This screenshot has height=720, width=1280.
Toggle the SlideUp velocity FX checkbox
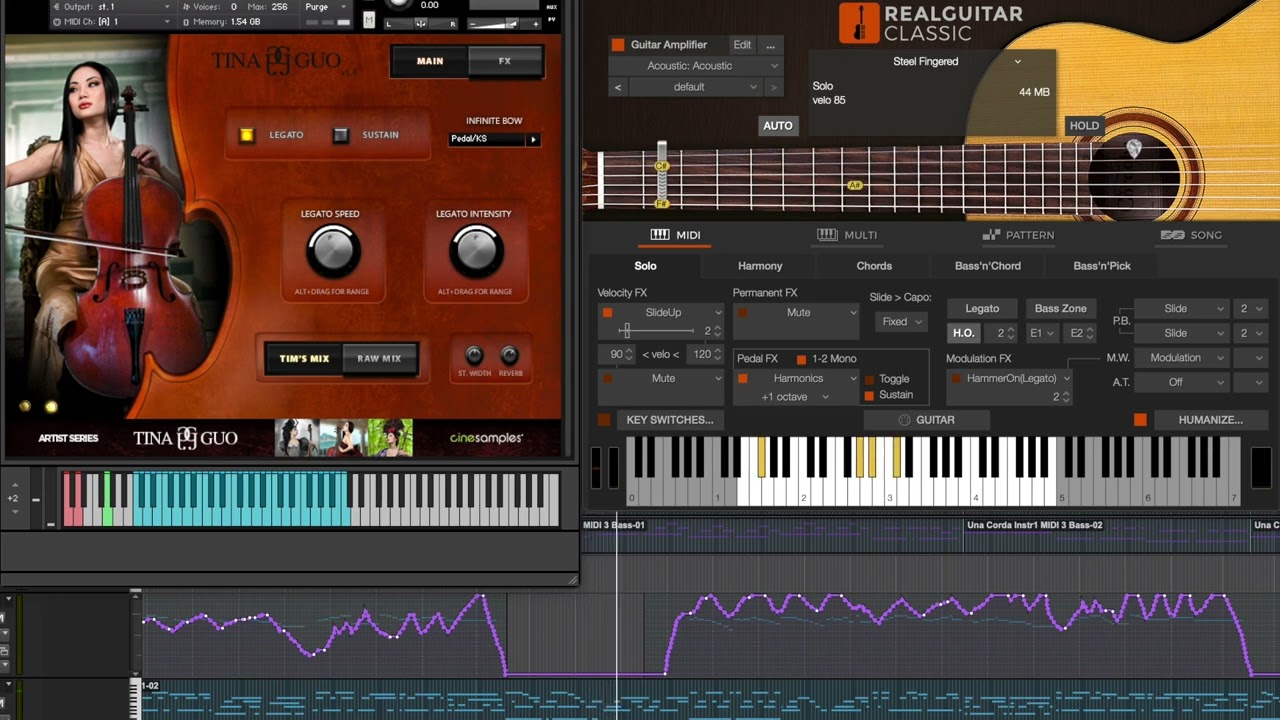607,313
